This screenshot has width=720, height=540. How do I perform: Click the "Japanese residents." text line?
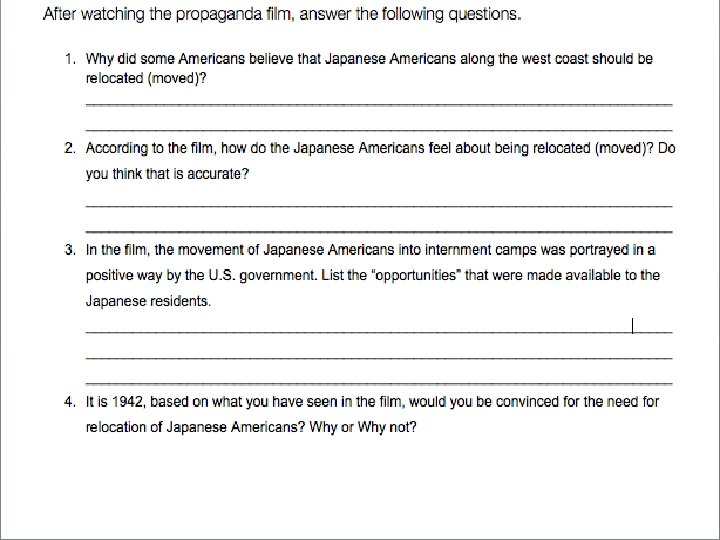pos(148,301)
